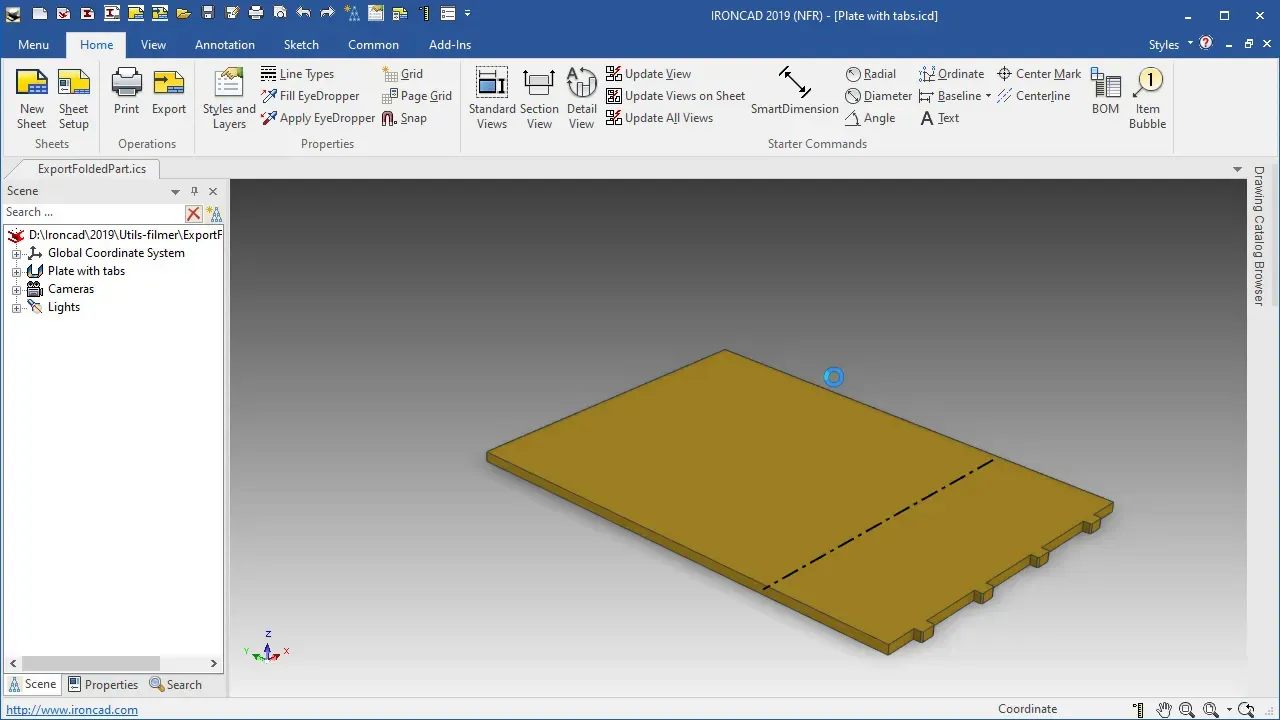Click Undo in the quick access toolbar
The width and height of the screenshot is (1280, 720).
[303, 14]
